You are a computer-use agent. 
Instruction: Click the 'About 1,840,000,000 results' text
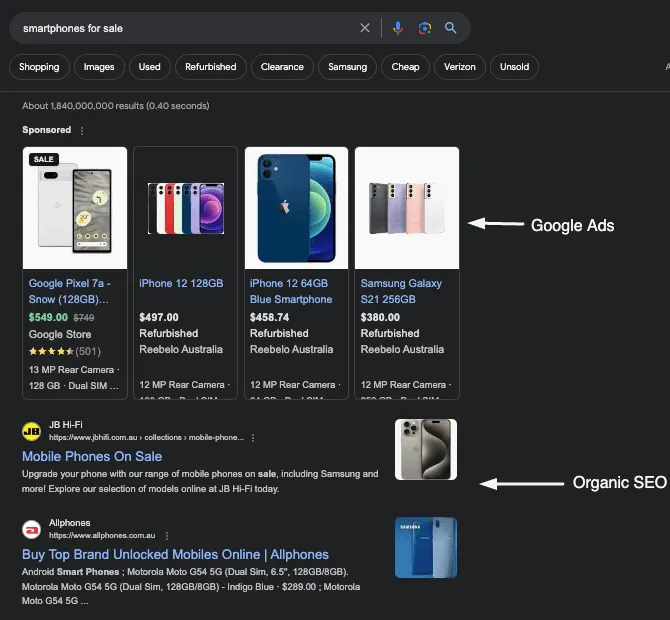click(116, 106)
